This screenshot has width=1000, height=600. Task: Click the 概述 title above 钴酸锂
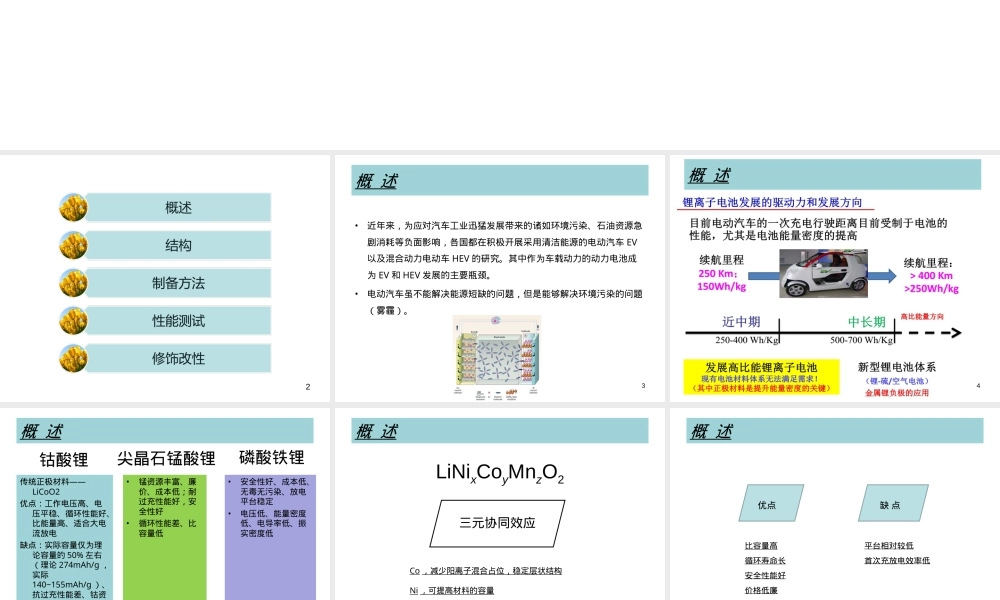(42, 432)
